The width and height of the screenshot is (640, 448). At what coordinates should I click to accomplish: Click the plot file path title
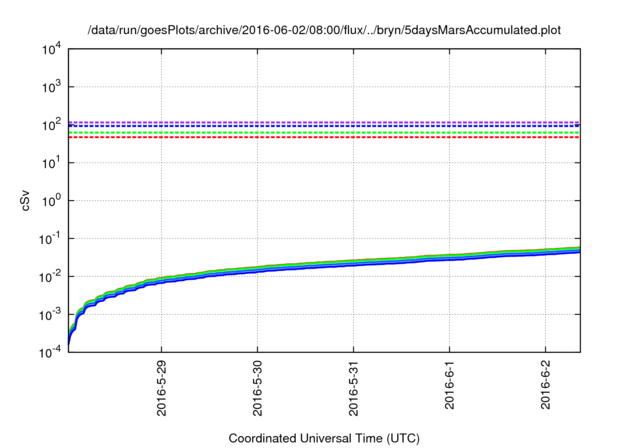point(324,30)
